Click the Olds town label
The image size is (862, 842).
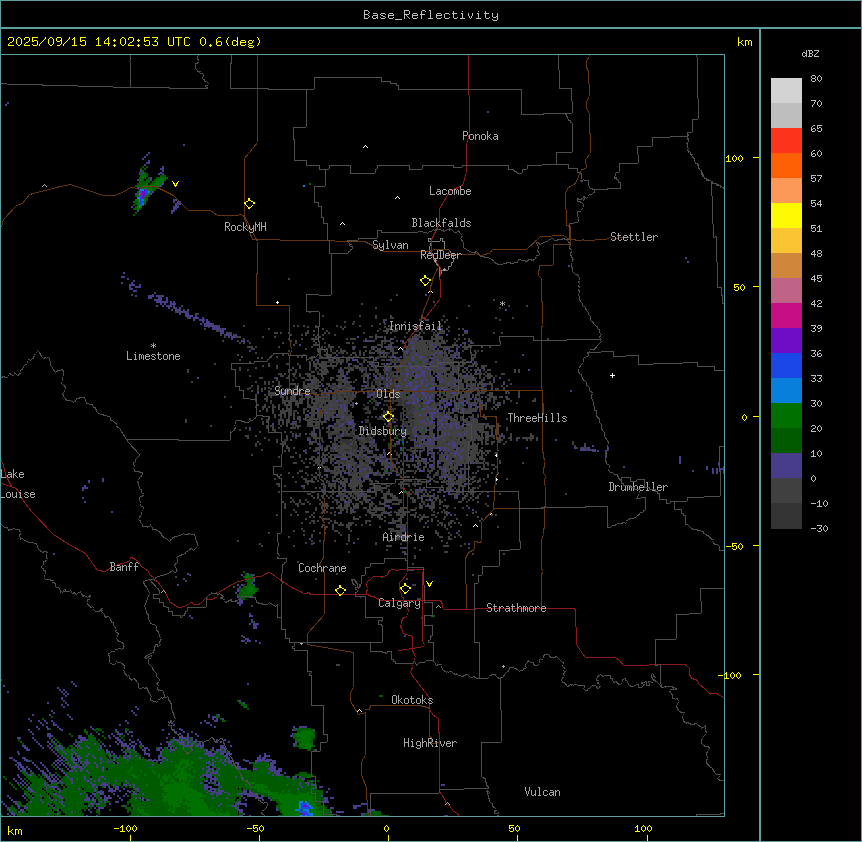click(x=388, y=394)
